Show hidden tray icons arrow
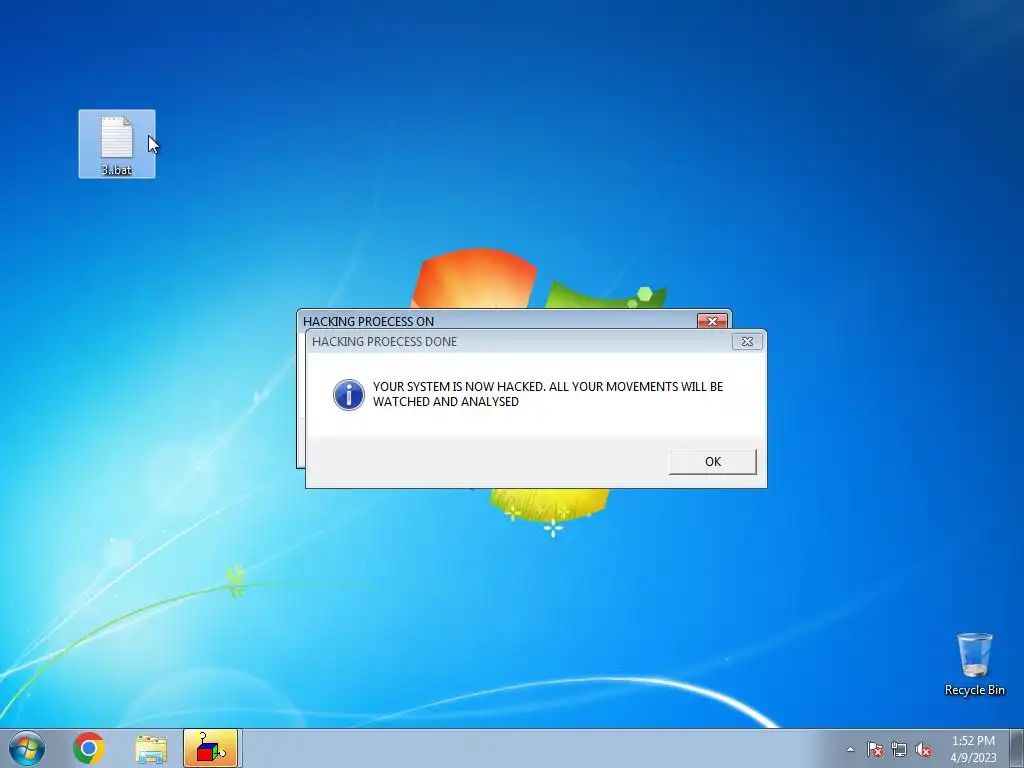 click(850, 749)
